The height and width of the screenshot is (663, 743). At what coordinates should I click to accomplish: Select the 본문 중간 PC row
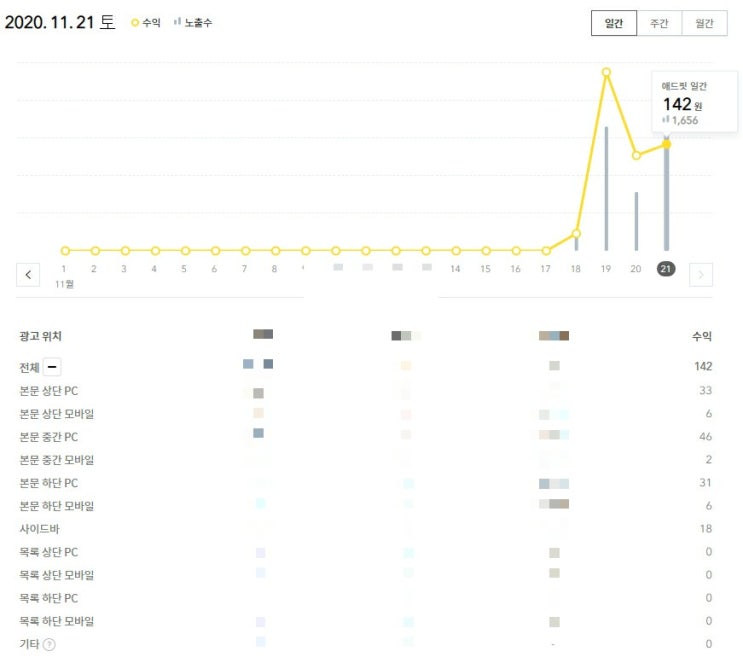(365, 436)
